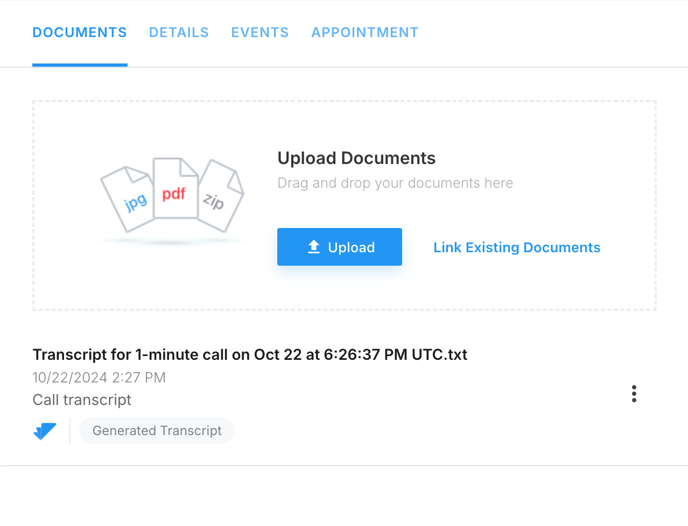Image resolution: width=688 pixels, height=526 pixels.
Task: Open Link Existing Documents
Action: coord(516,247)
